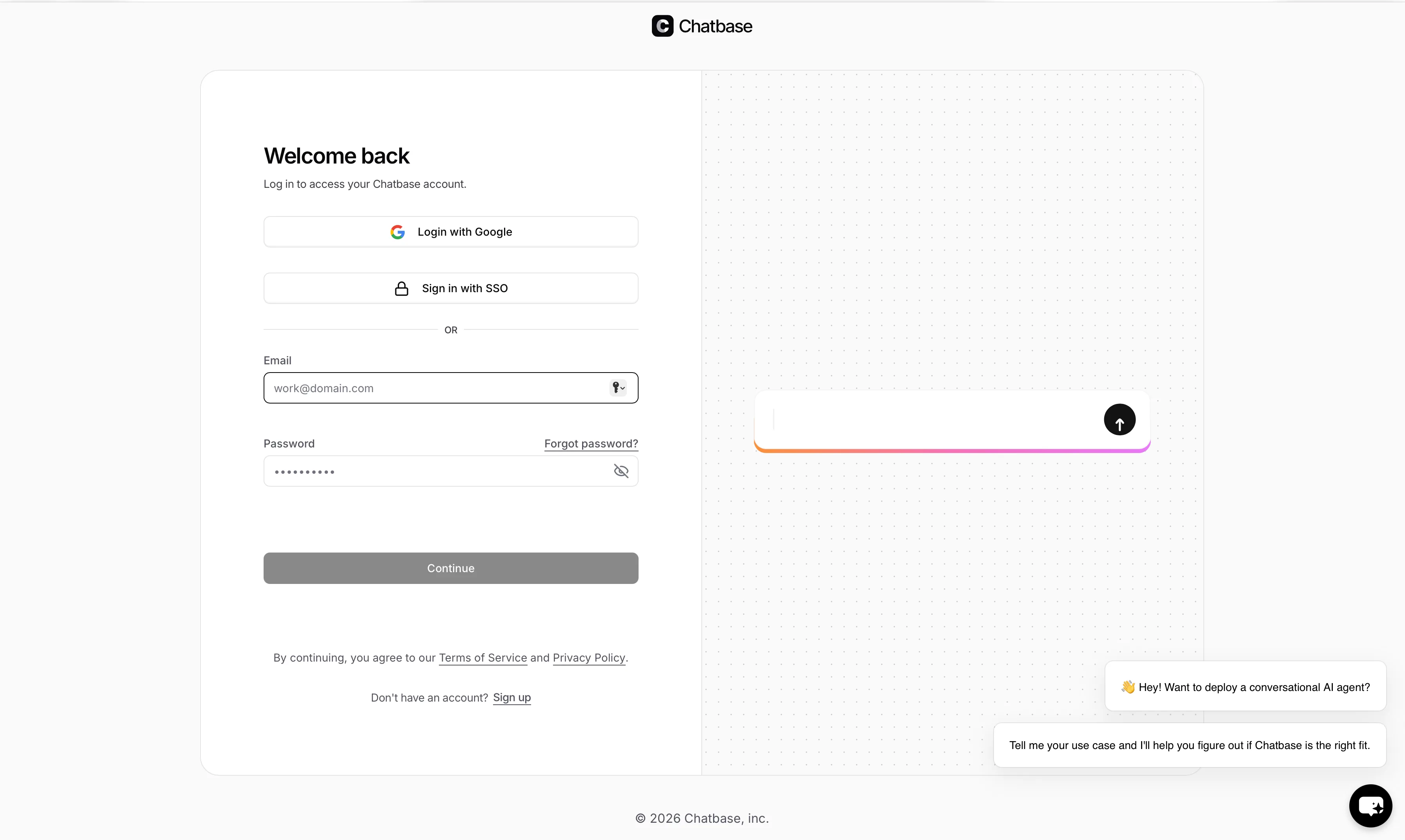Send the message with the black arrow button
The image size is (1405, 840).
pyautogui.click(x=1119, y=420)
